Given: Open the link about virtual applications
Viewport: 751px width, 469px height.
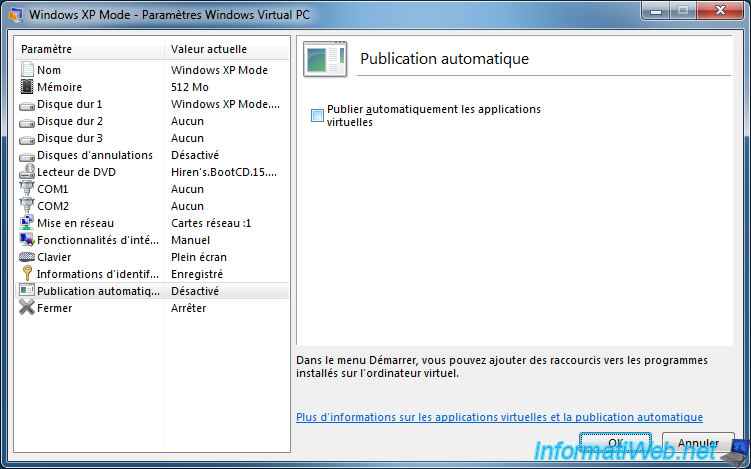Looking at the screenshot, I should point(499,417).
